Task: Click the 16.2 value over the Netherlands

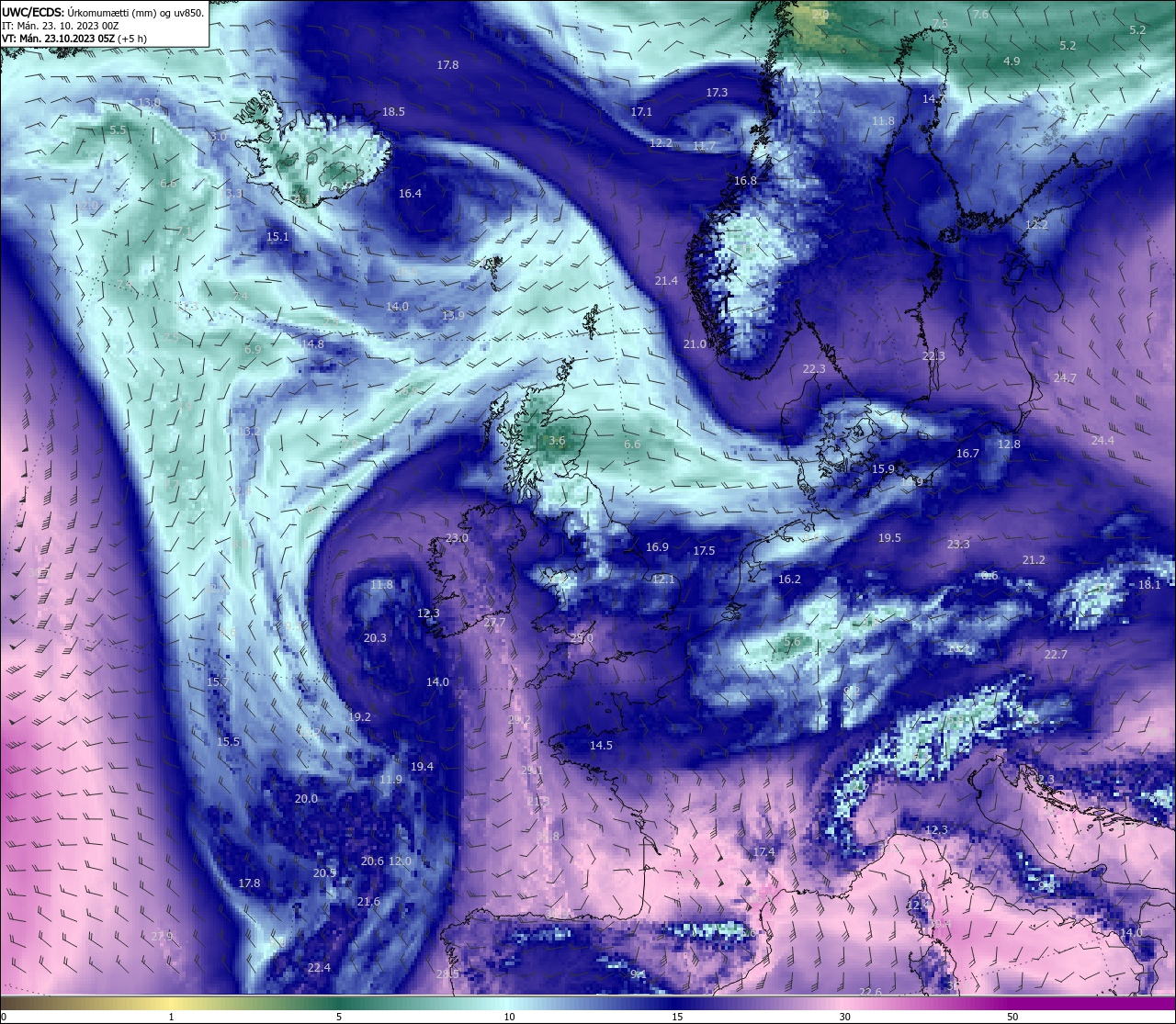Action: pos(789,579)
